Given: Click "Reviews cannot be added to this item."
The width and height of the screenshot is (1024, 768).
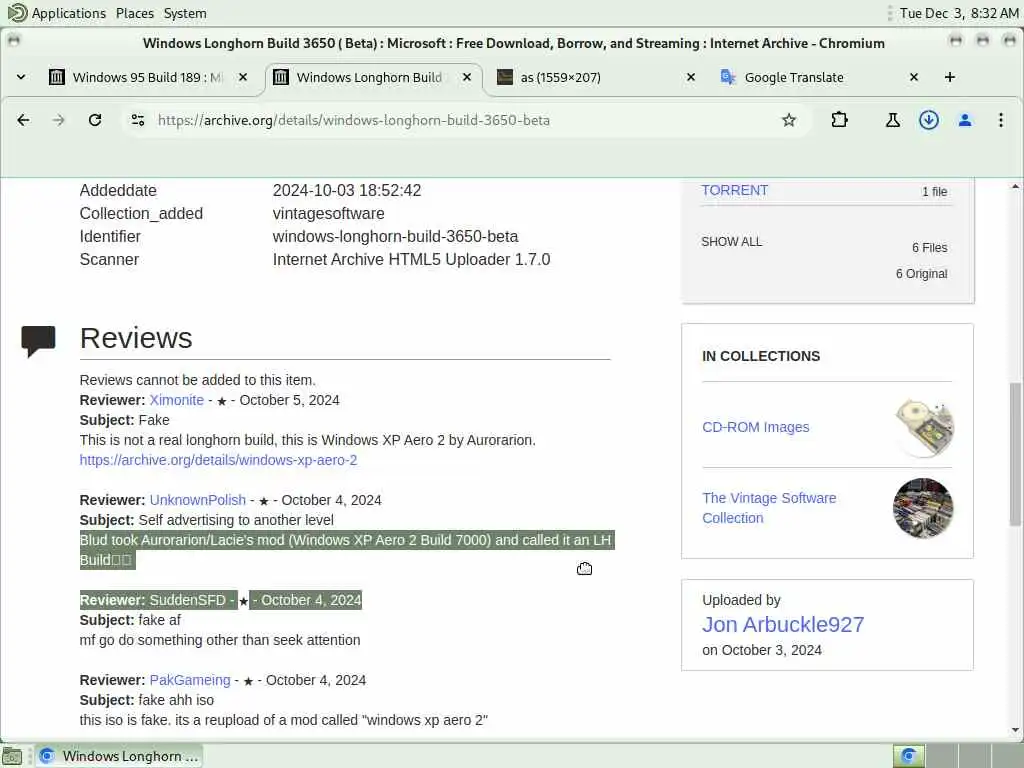Looking at the screenshot, I should pos(197,379).
